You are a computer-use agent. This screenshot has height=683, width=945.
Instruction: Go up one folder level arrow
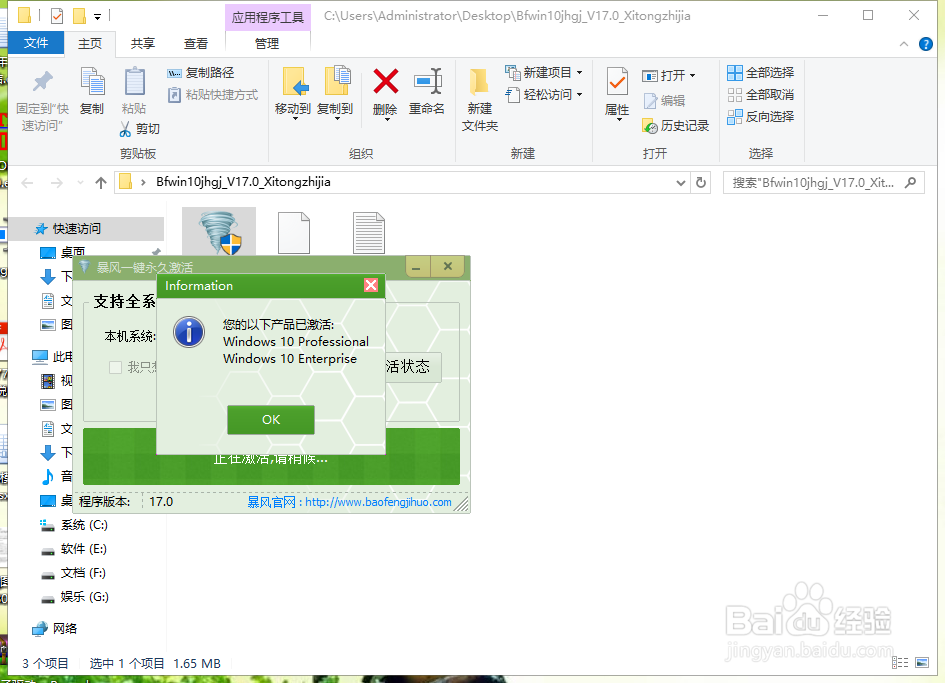101,183
